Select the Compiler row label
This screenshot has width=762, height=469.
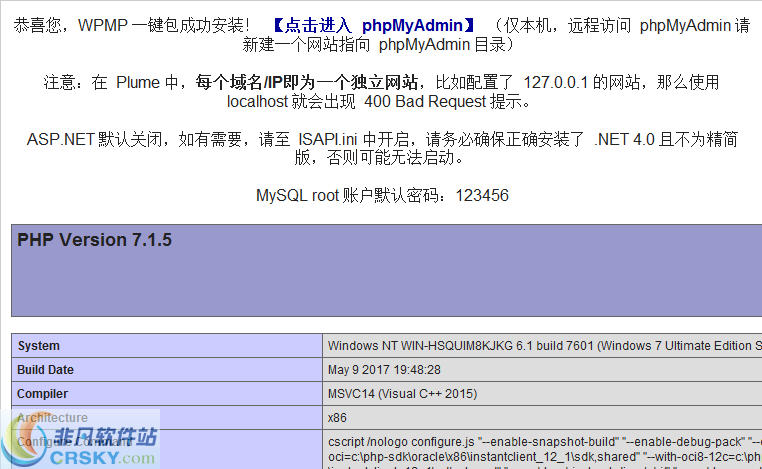42,394
